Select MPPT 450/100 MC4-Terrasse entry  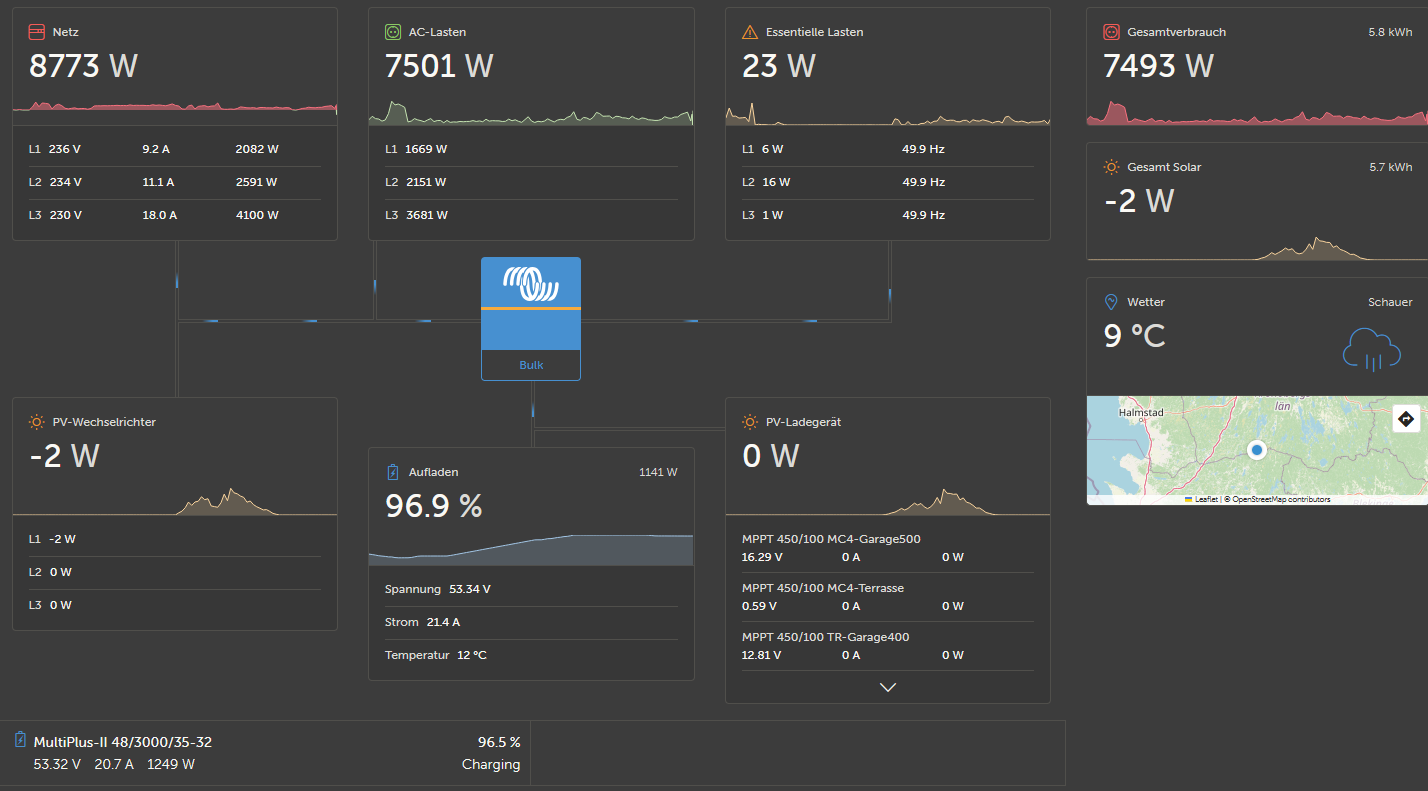click(x=887, y=597)
